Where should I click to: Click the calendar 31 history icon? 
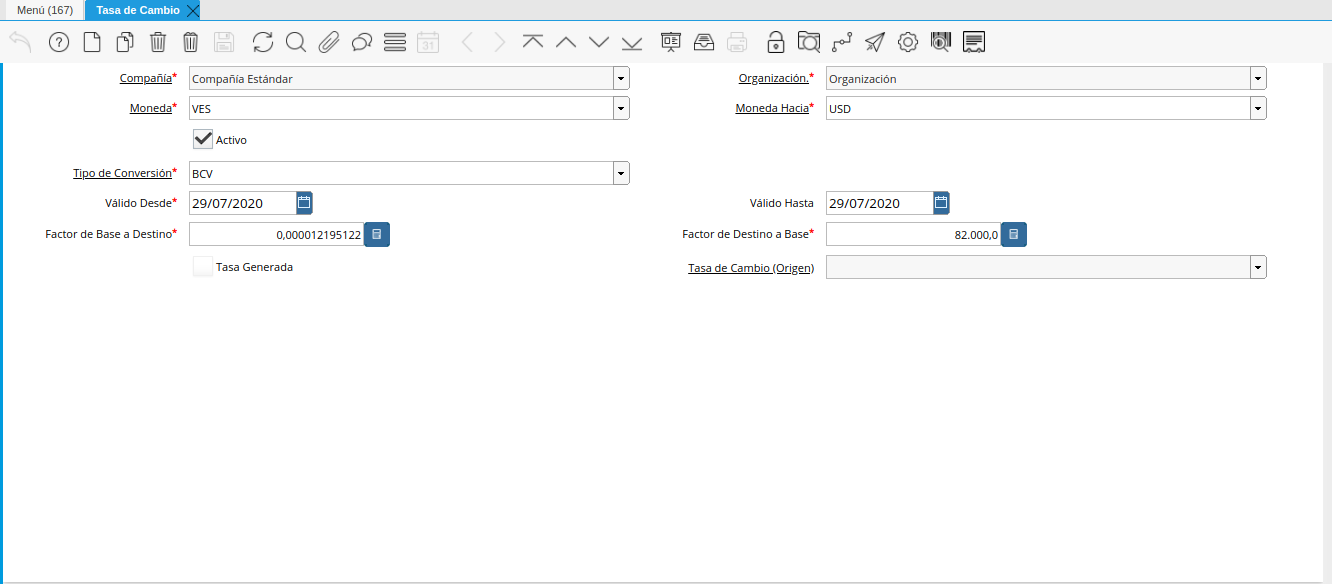pyautogui.click(x=428, y=42)
